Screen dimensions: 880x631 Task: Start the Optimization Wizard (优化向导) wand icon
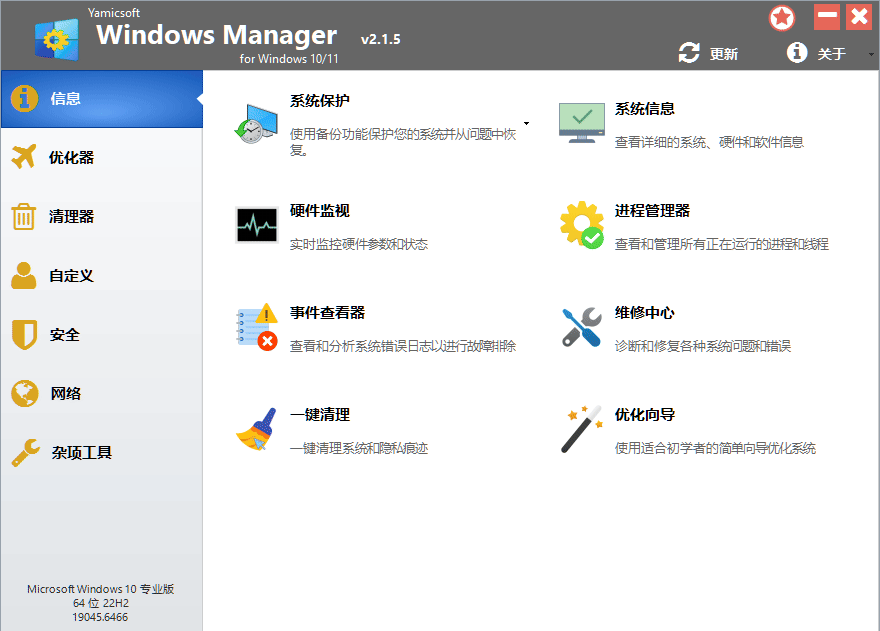(581, 430)
